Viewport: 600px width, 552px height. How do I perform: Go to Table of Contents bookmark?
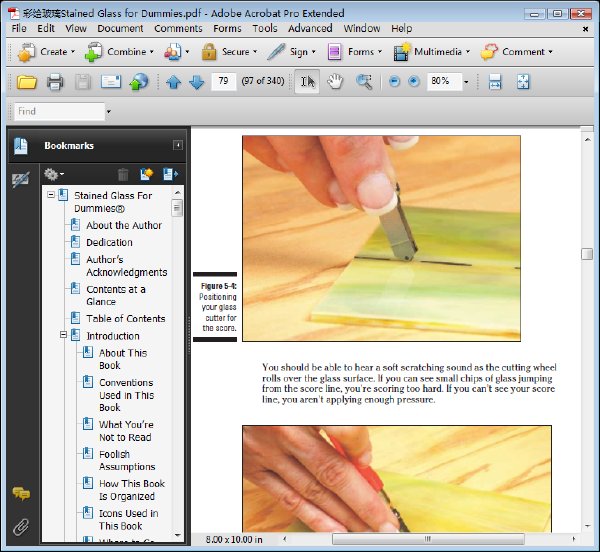(126, 319)
